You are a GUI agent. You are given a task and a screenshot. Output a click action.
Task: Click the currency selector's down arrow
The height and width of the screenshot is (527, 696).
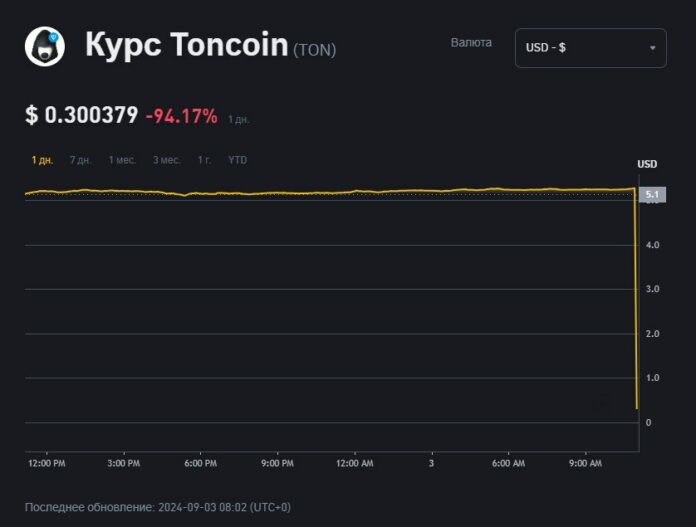pos(652,48)
